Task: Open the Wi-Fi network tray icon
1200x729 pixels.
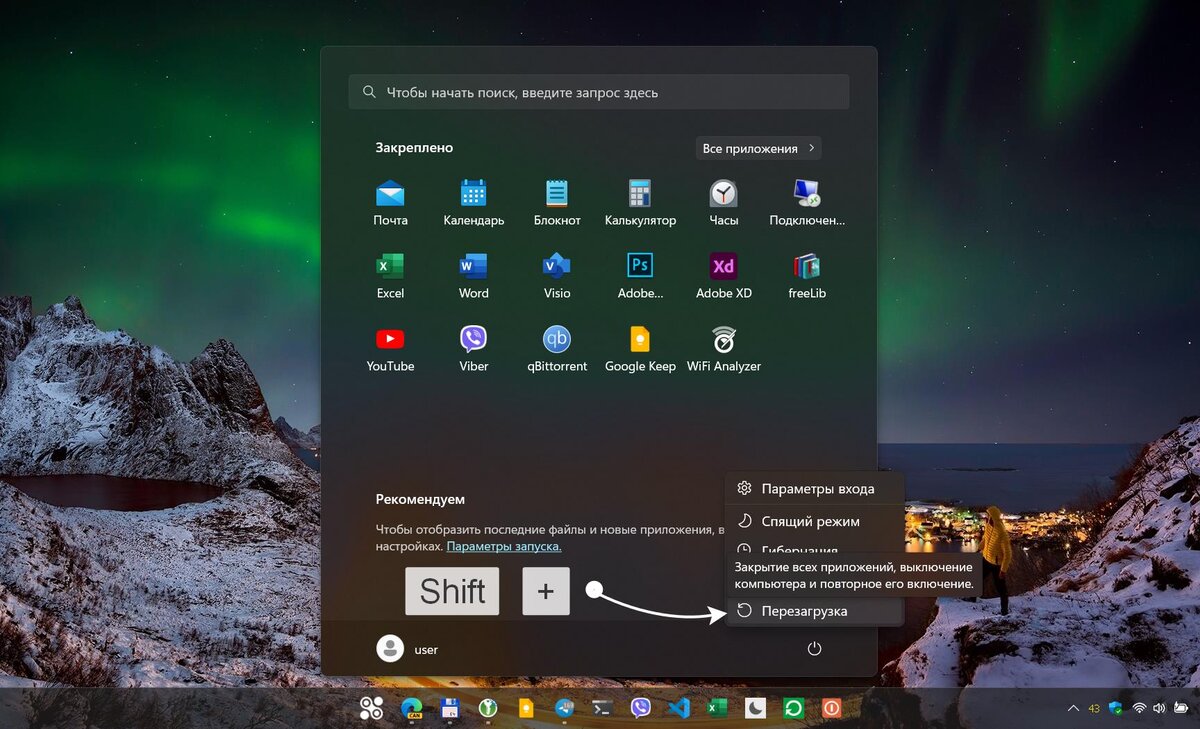Action: pyautogui.click(x=1138, y=708)
